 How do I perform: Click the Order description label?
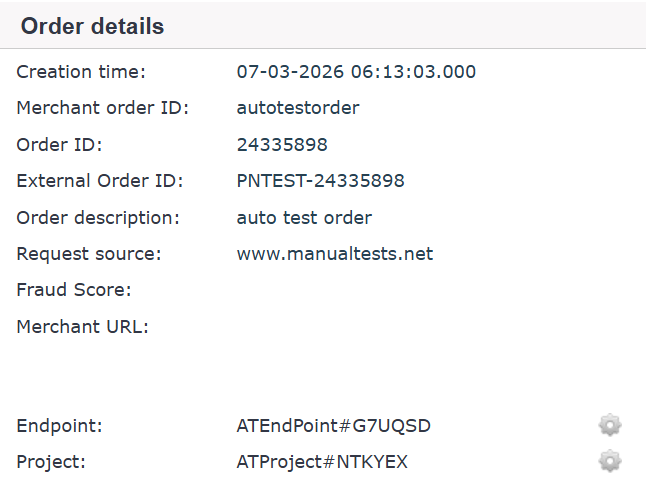click(x=97, y=217)
